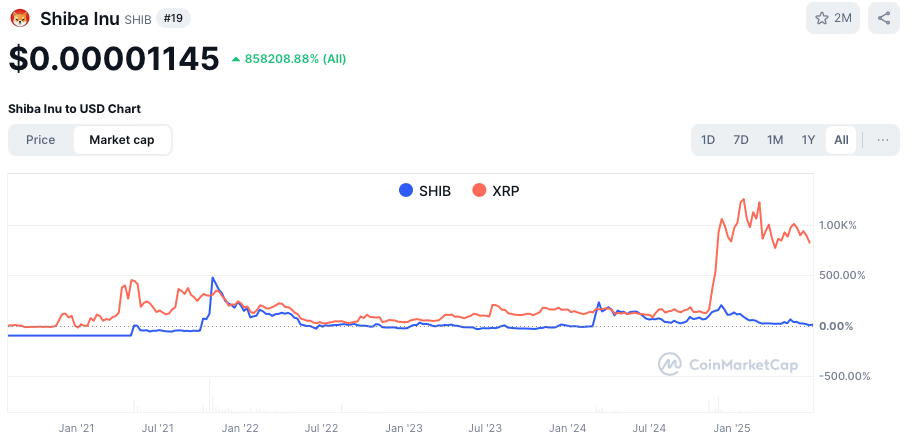This screenshot has height=444, width=909.
Task: Click the SHIB line spike in late 2021
Action: (x=213, y=278)
